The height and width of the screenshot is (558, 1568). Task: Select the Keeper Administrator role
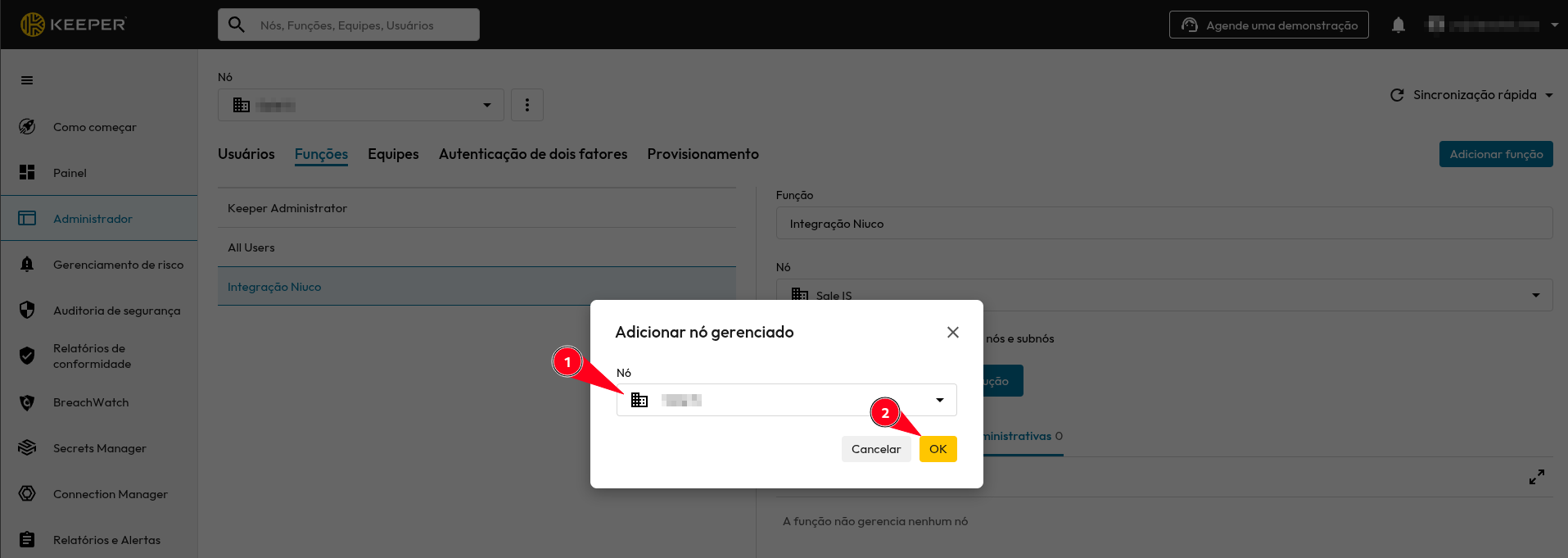click(x=477, y=208)
